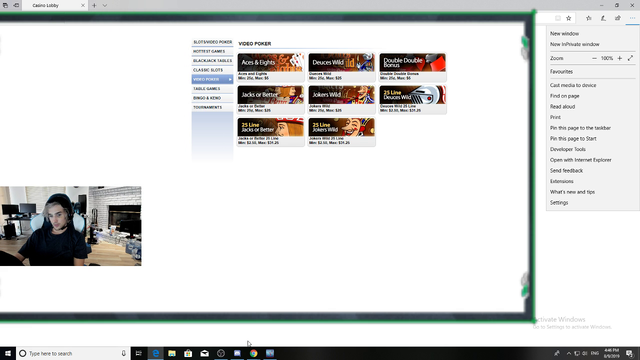Show the tabs you've set aside

[x=5, y=5]
